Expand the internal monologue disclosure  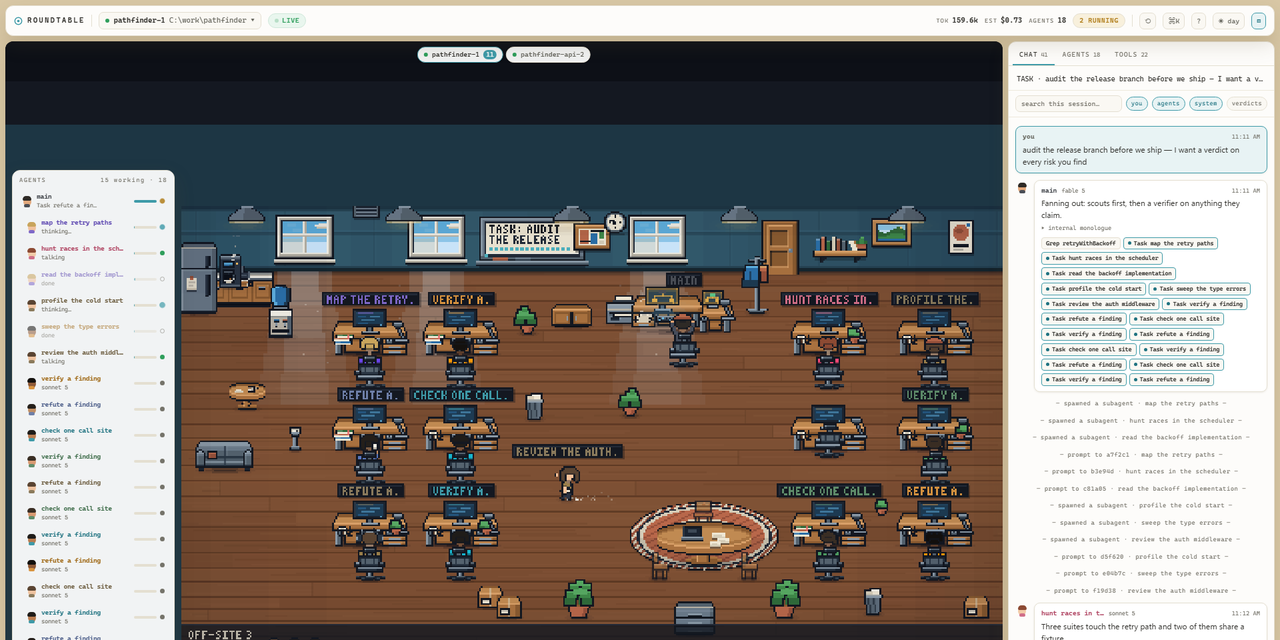pos(1076,228)
